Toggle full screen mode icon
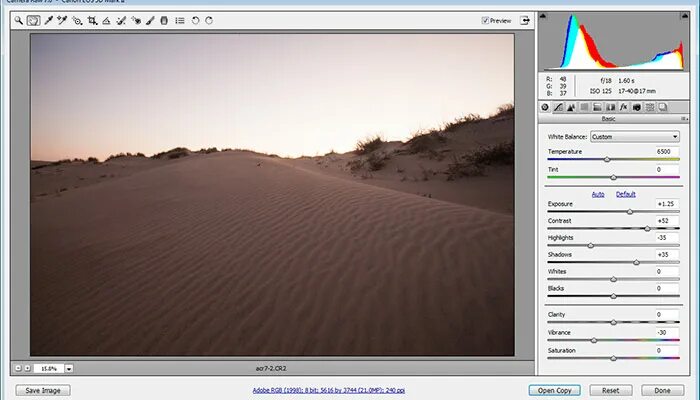 point(525,21)
